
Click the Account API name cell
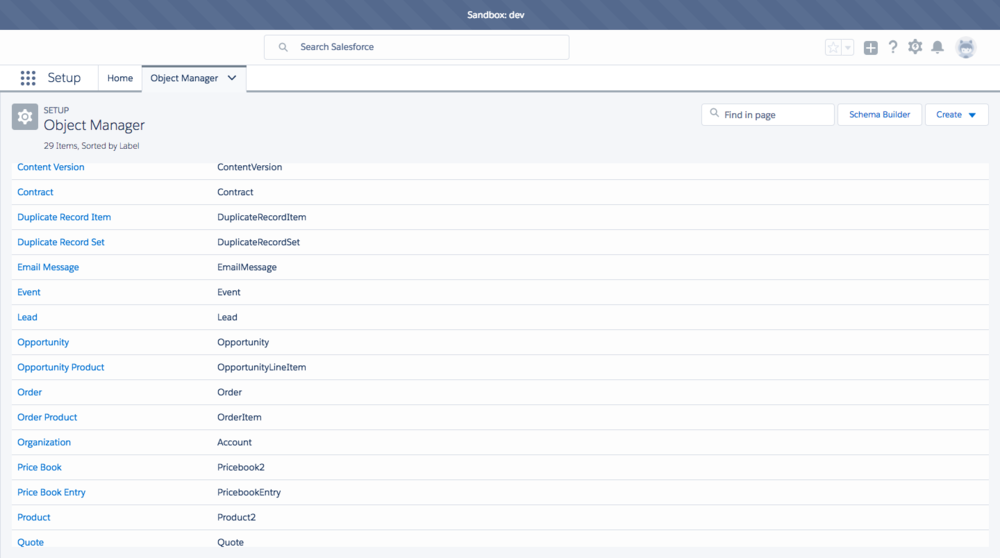[234, 442]
